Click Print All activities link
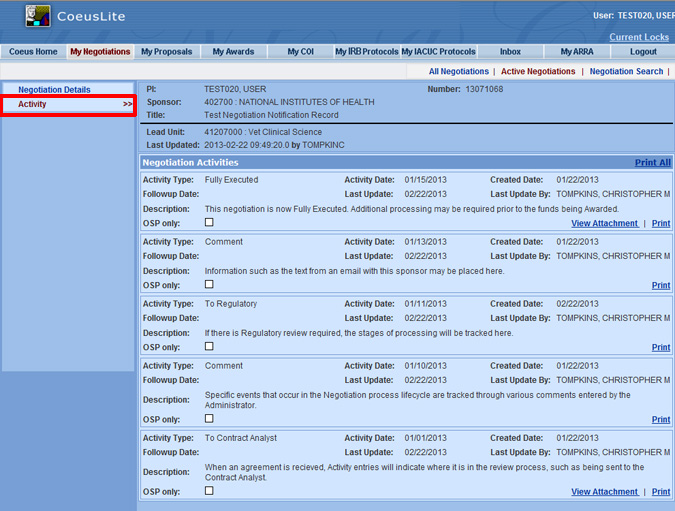The image size is (675, 511). (652, 162)
